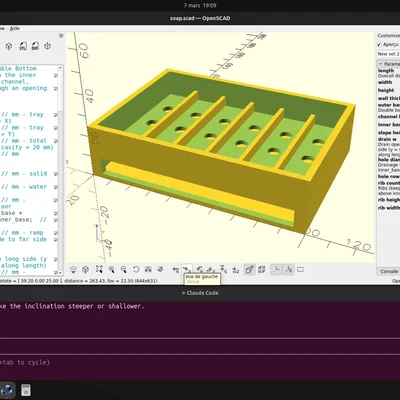The height and width of the screenshot is (400, 400).
Task: Zoom out using the magnifier minus icon
Action: (124, 269)
